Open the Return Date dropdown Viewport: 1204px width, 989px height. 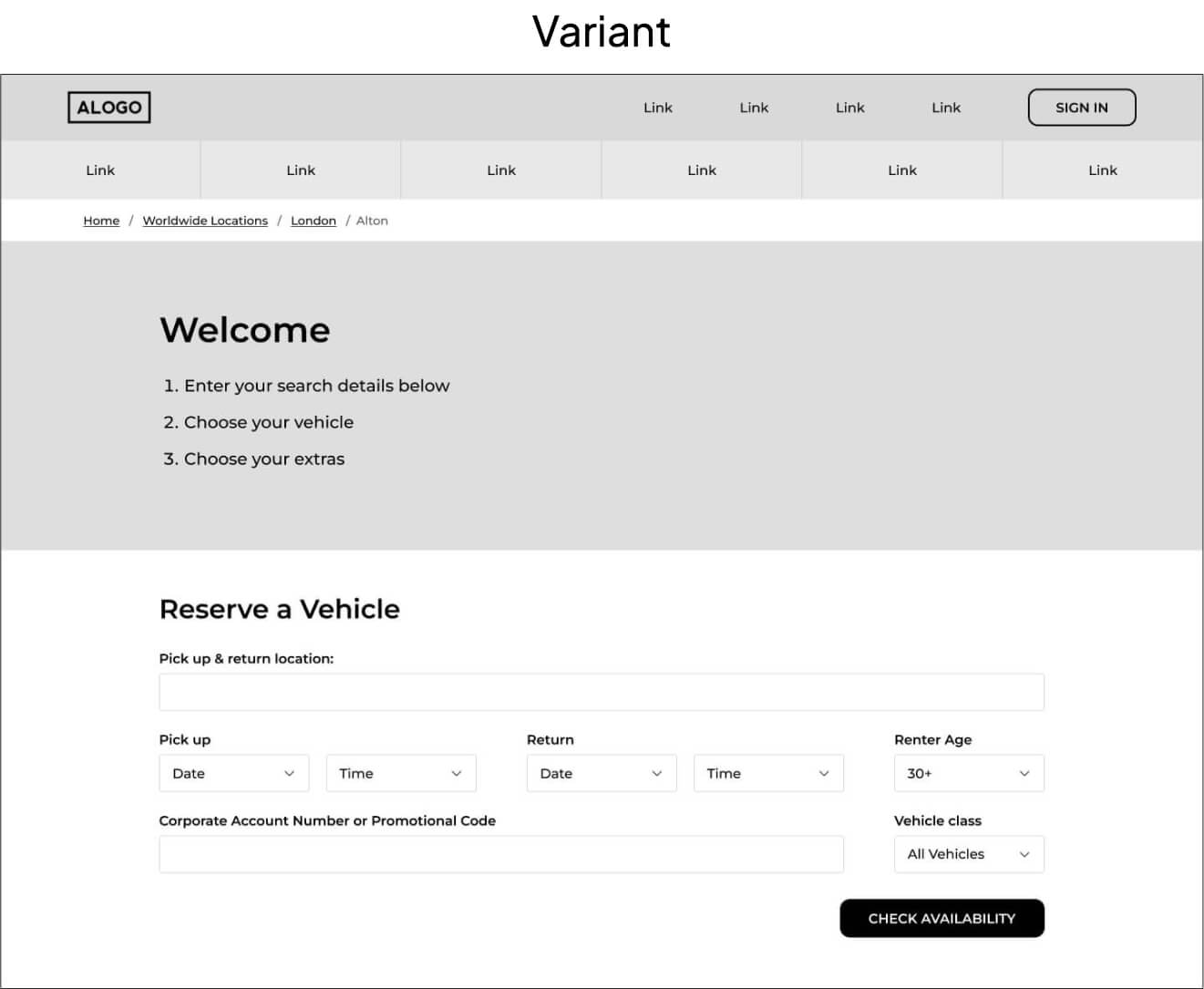click(601, 773)
